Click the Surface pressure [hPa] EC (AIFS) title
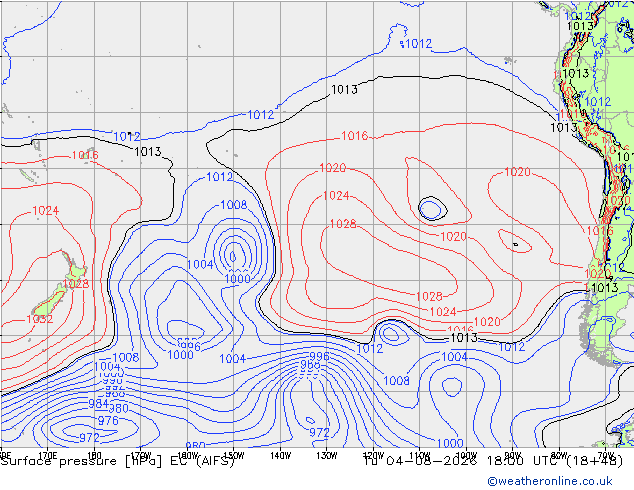This screenshot has height=490, width=634. [117, 461]
